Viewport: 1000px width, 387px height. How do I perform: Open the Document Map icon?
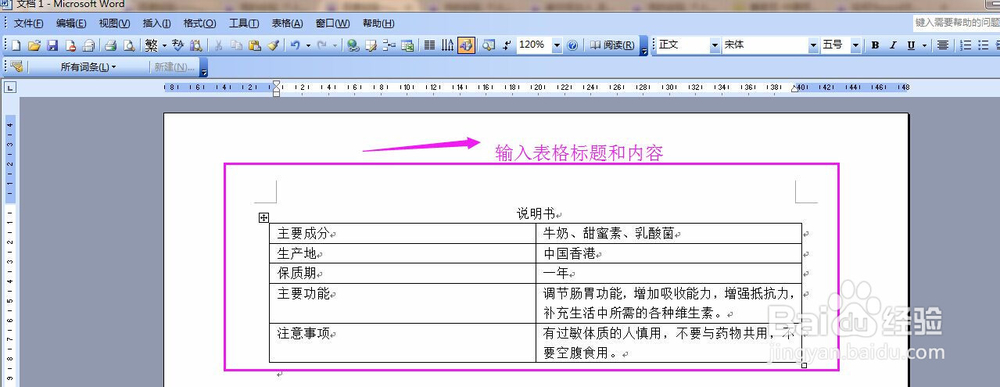489,45
